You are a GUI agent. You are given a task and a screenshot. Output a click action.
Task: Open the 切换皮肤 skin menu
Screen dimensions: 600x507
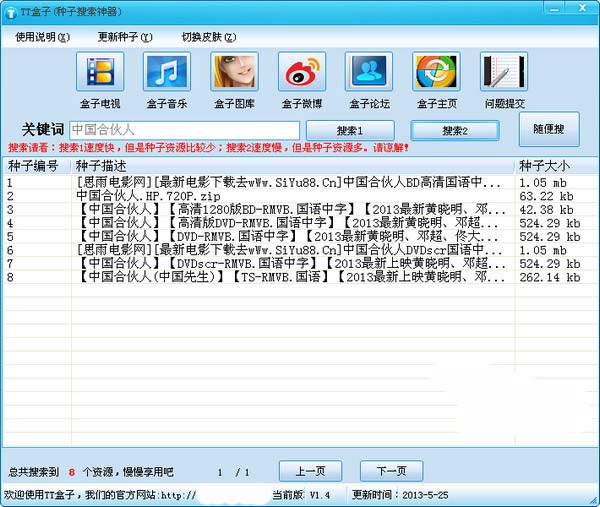pos(208,37)
